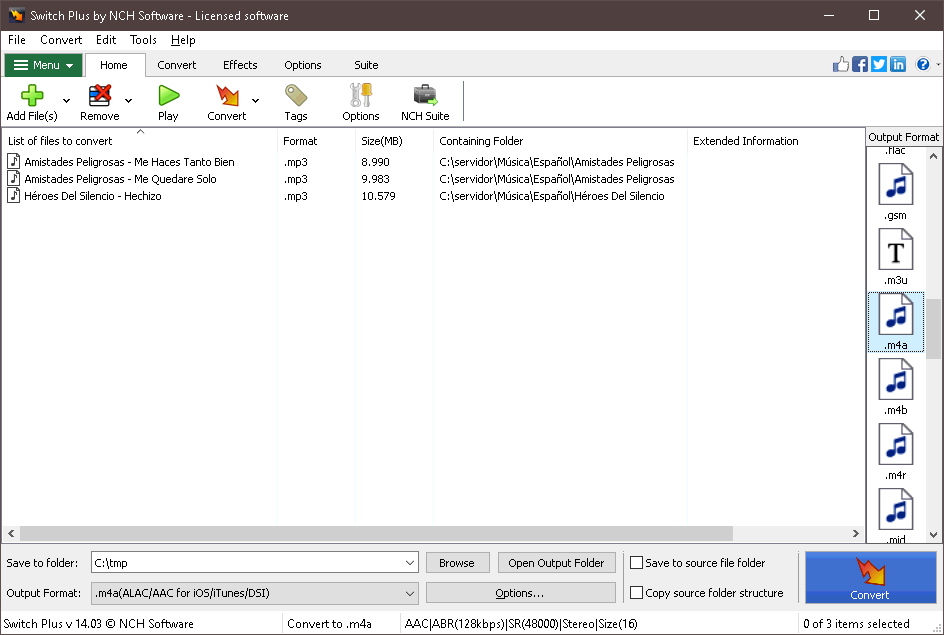Click the scroll up arrow in Output Format panel

point(933,156)
